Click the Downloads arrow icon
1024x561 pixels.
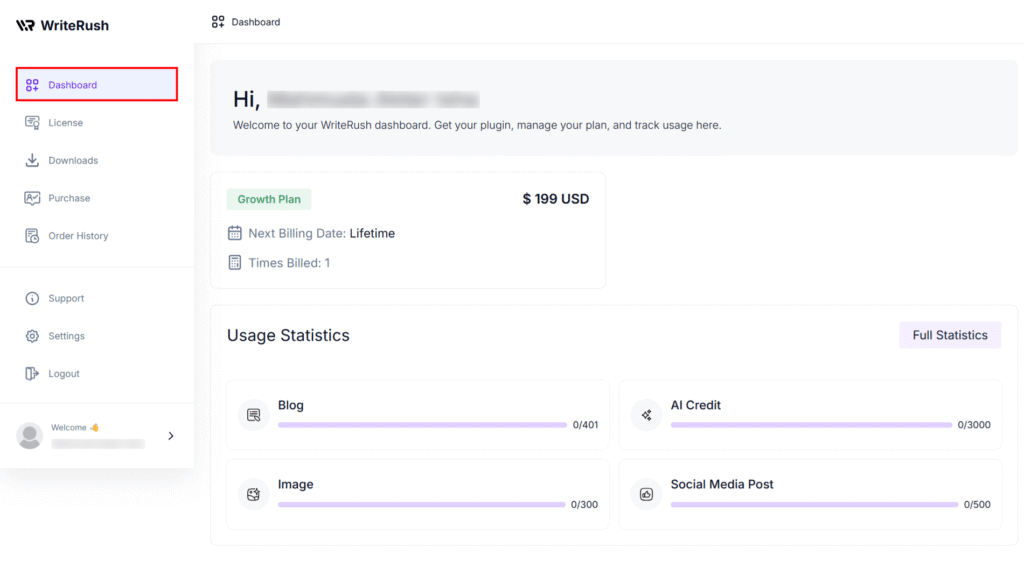click(x=32, y=160)
